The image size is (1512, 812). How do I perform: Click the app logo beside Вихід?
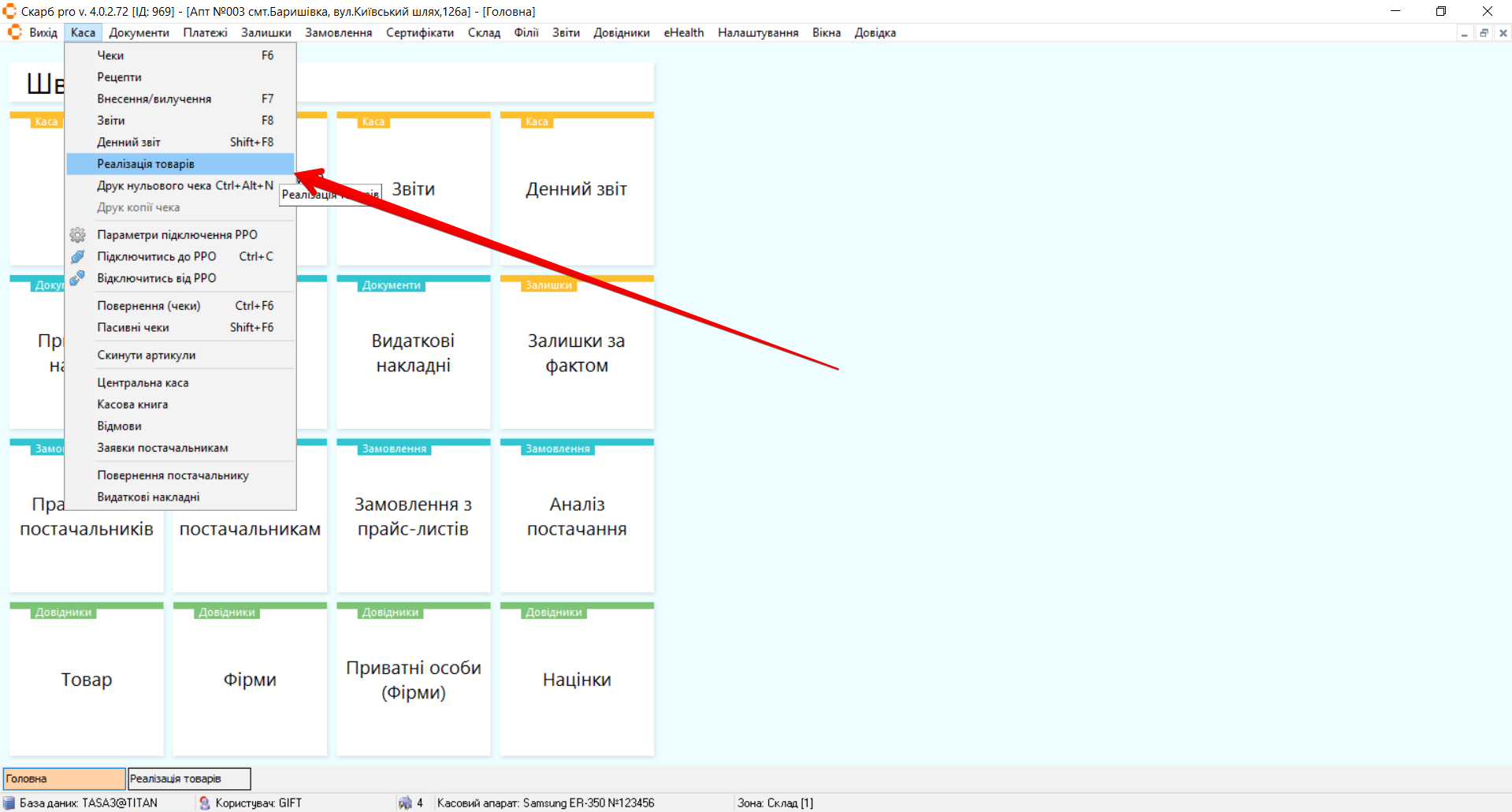[x=15, y=32]
